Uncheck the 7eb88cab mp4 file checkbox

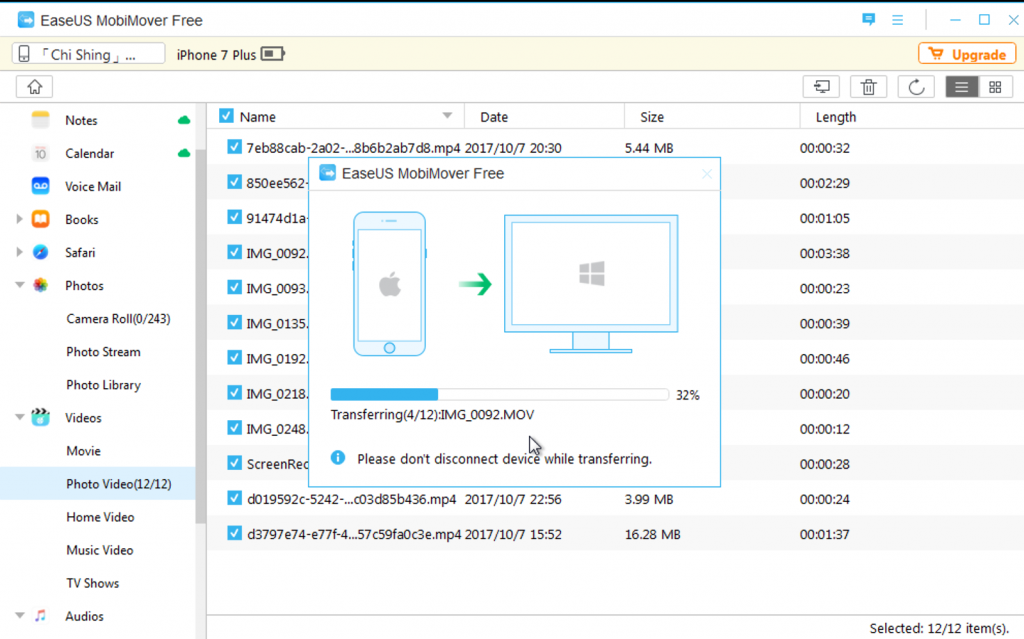coord(234,147)
